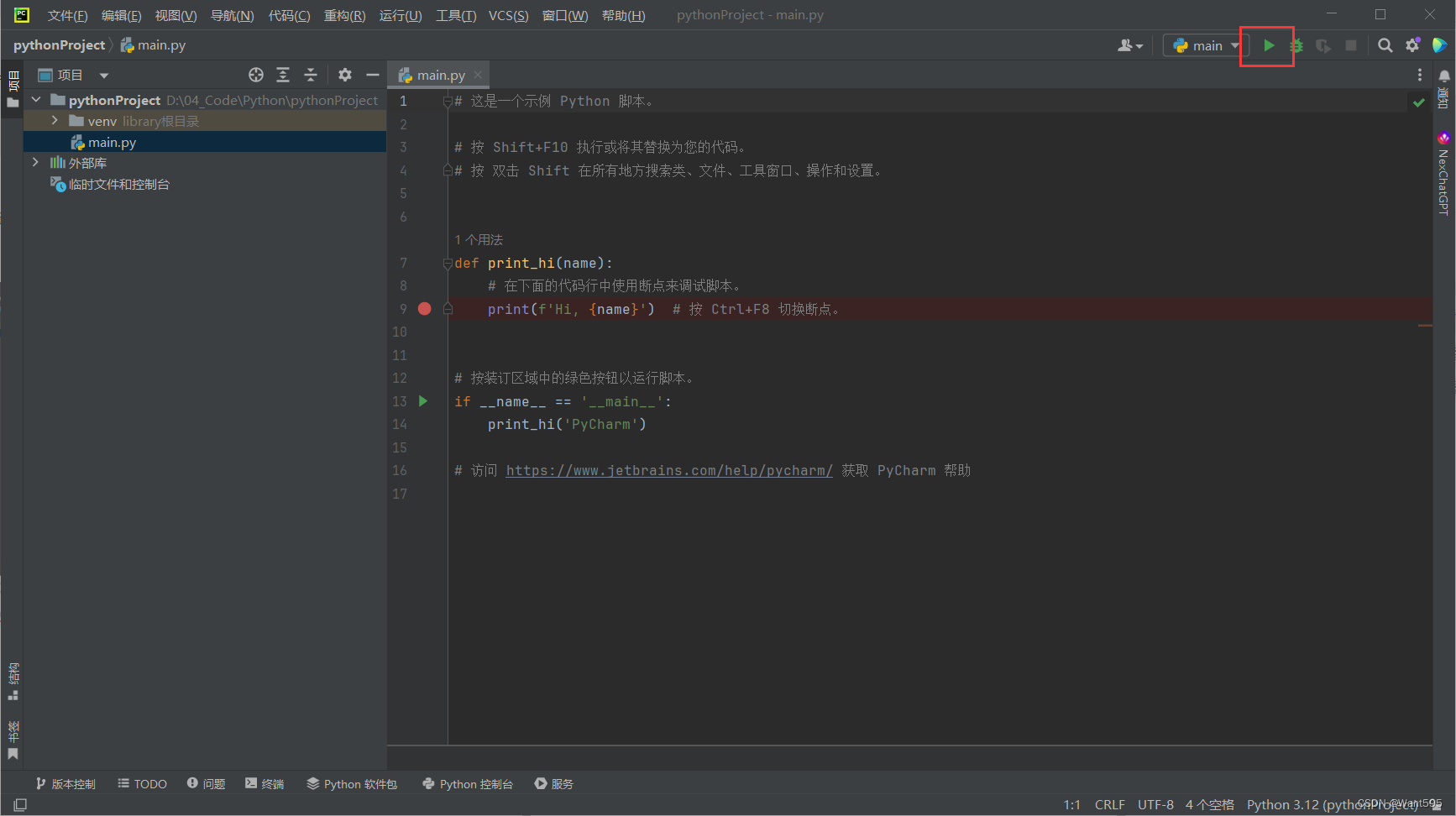
Task: Switch to the main.py editor tab
Action: [437, 75]
